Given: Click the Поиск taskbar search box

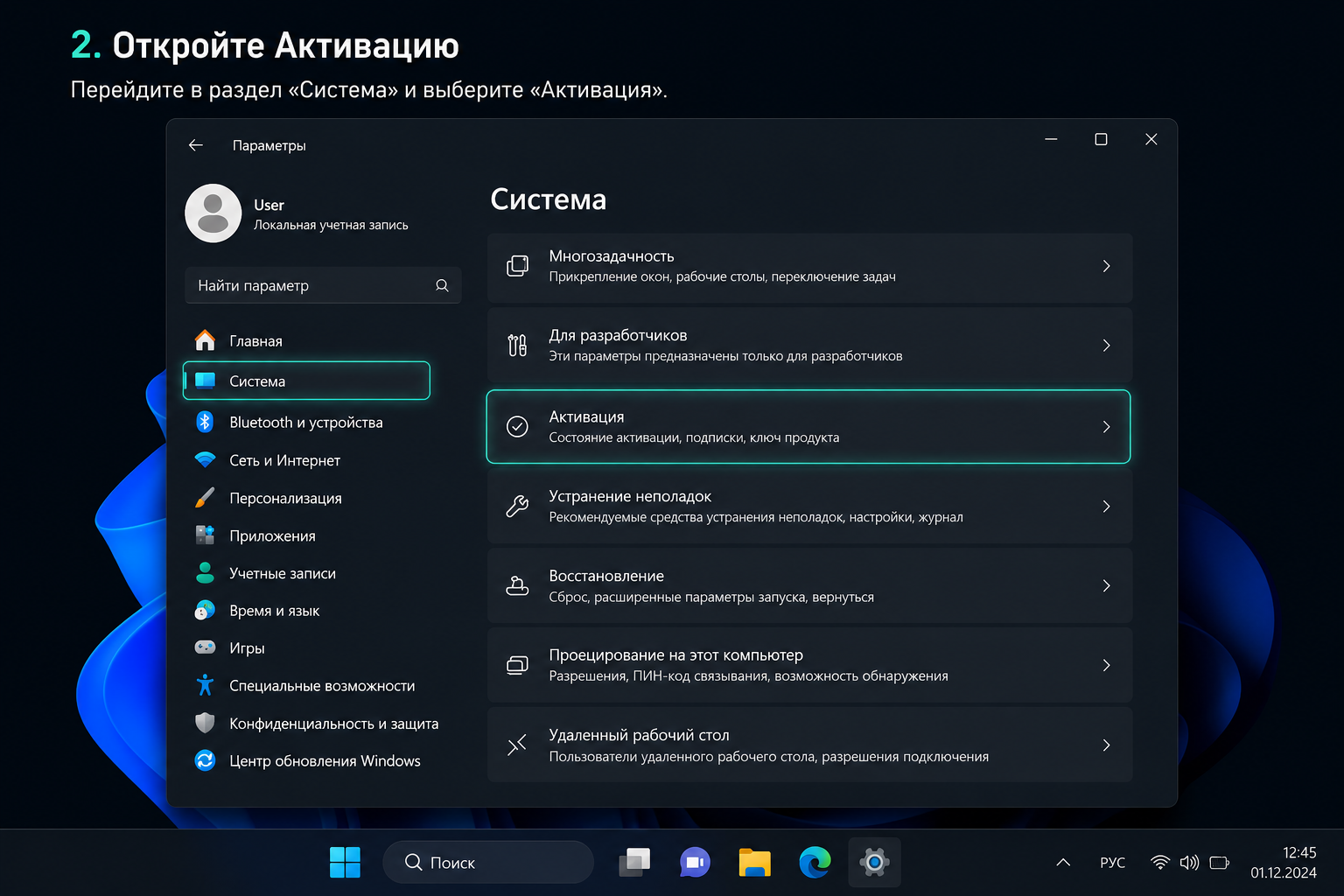Looking at the screenshot, I should (x=488, y=863).
